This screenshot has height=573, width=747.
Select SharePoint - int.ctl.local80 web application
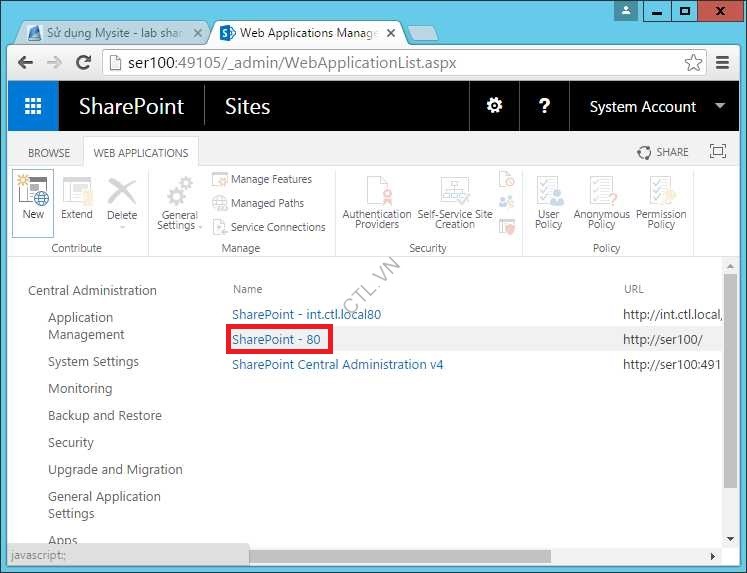tap(306, 314)
